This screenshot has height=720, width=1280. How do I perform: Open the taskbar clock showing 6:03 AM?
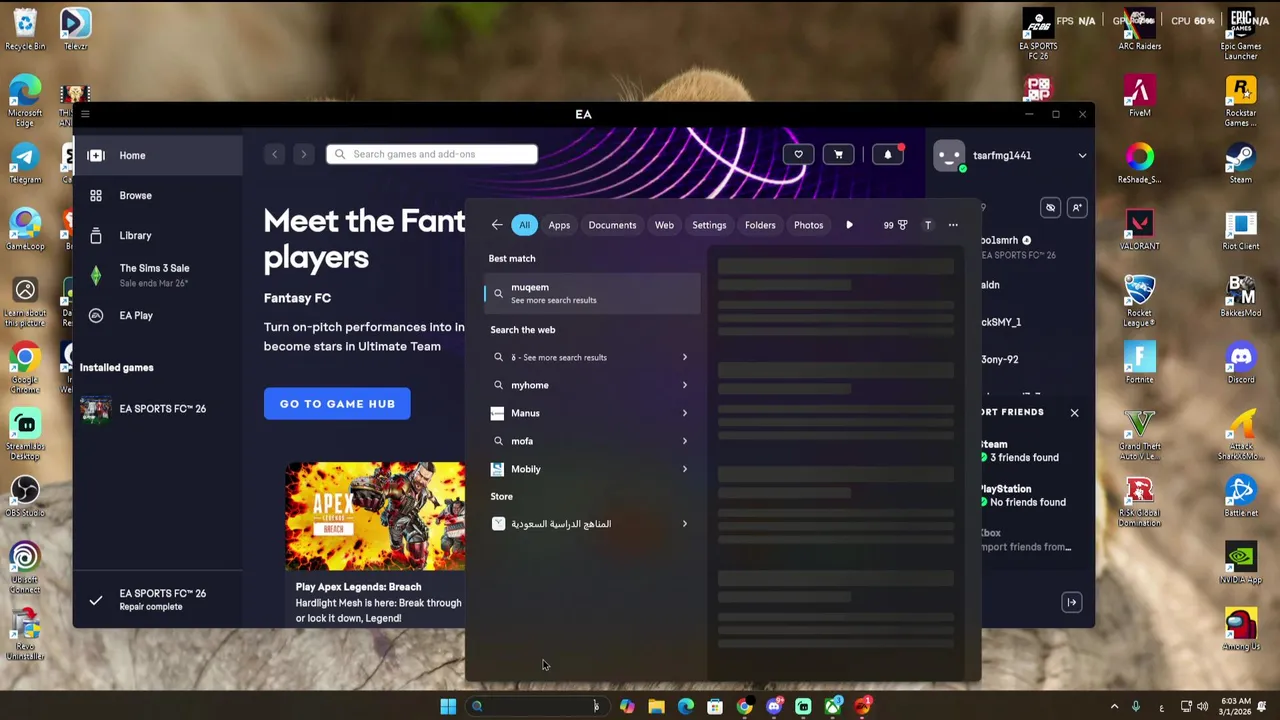[1236, 707]
